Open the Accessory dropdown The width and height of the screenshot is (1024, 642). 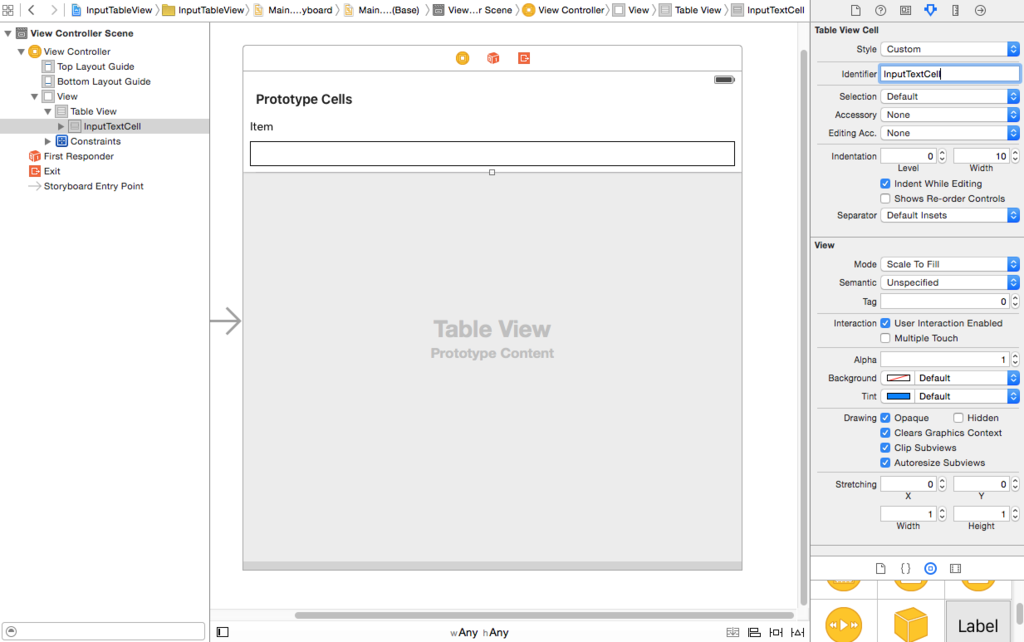pos(950,114)
